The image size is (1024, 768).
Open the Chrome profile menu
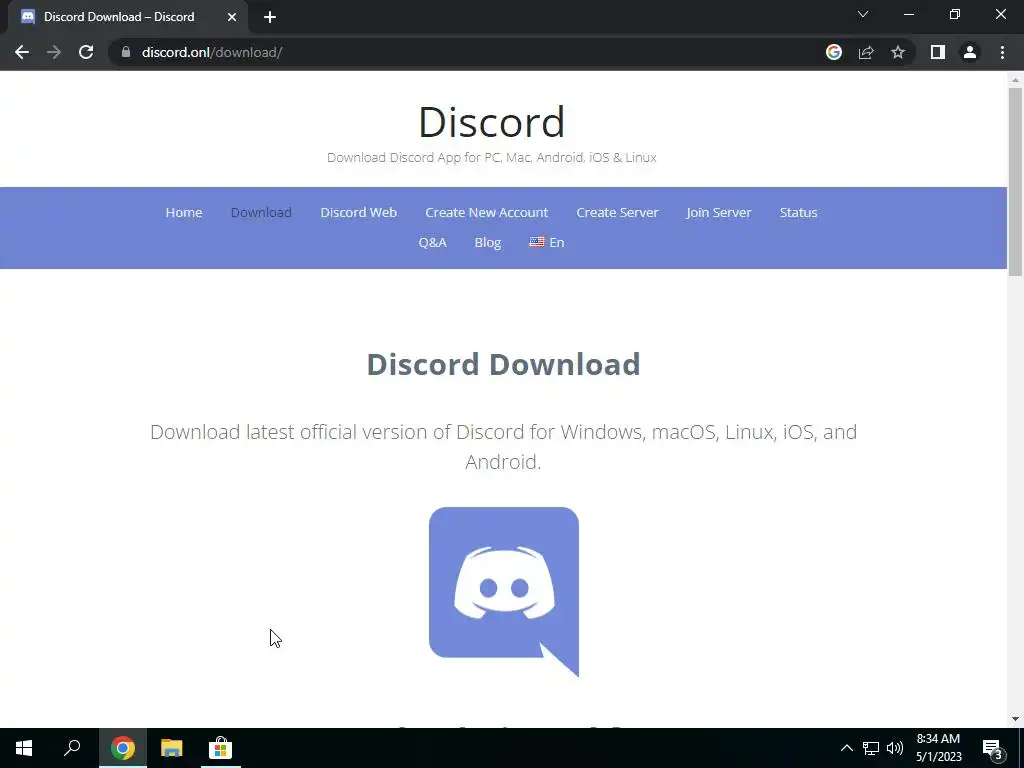click(x=970, y=52)
